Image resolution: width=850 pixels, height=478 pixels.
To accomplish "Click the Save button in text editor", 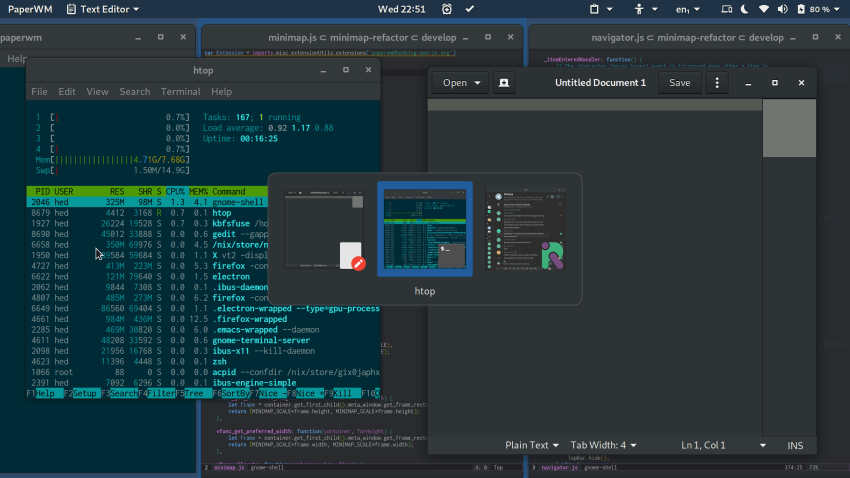I will (679, 83).
